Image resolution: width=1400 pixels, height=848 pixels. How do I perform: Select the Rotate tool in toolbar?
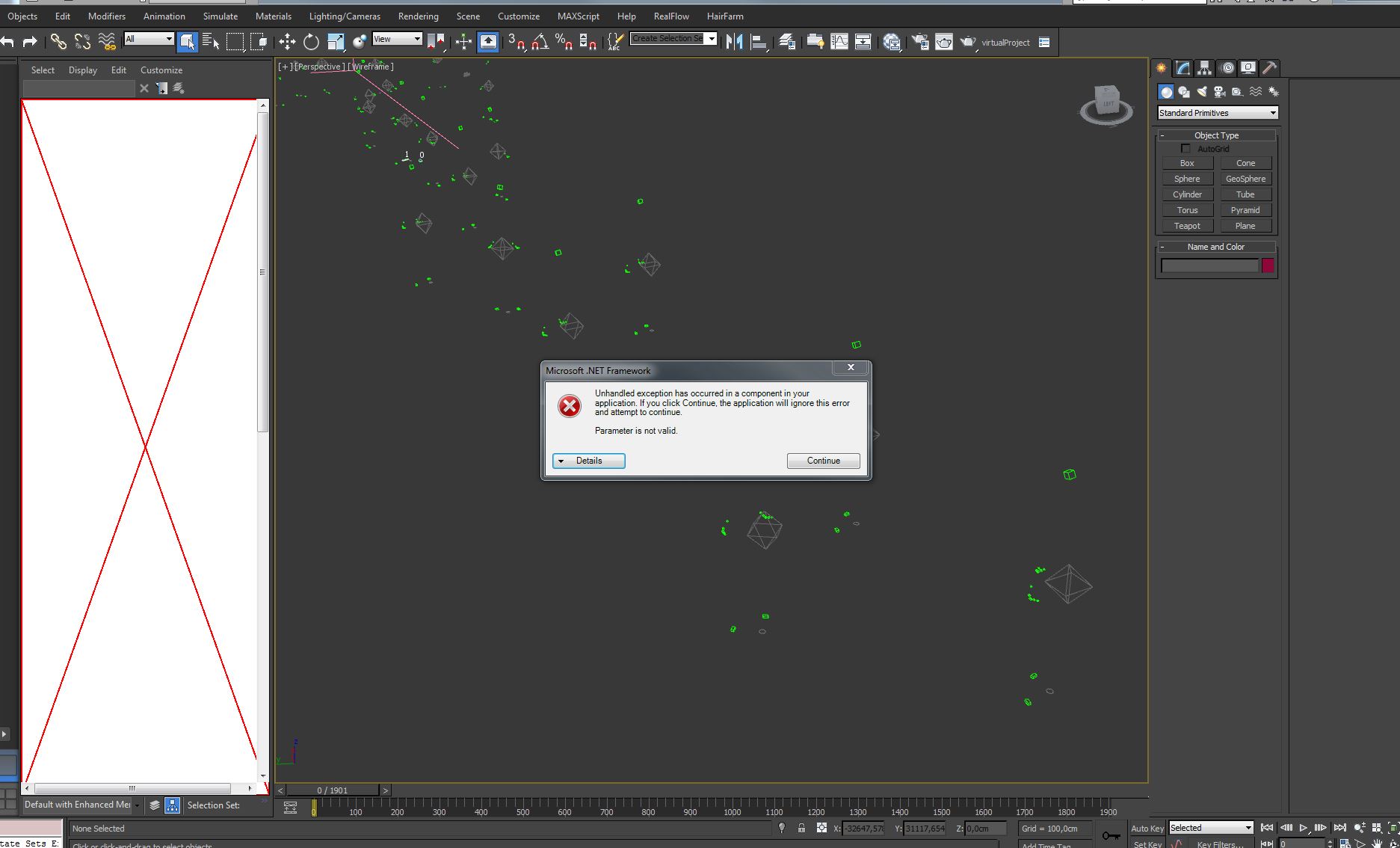point(311,42)
